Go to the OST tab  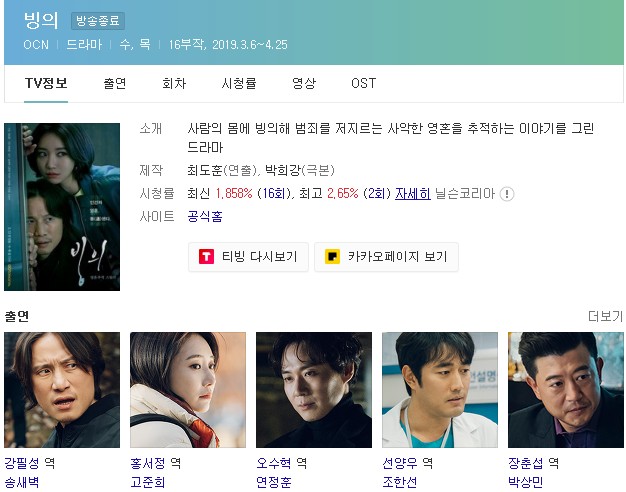pyautogui.click(x=363, y=83)
